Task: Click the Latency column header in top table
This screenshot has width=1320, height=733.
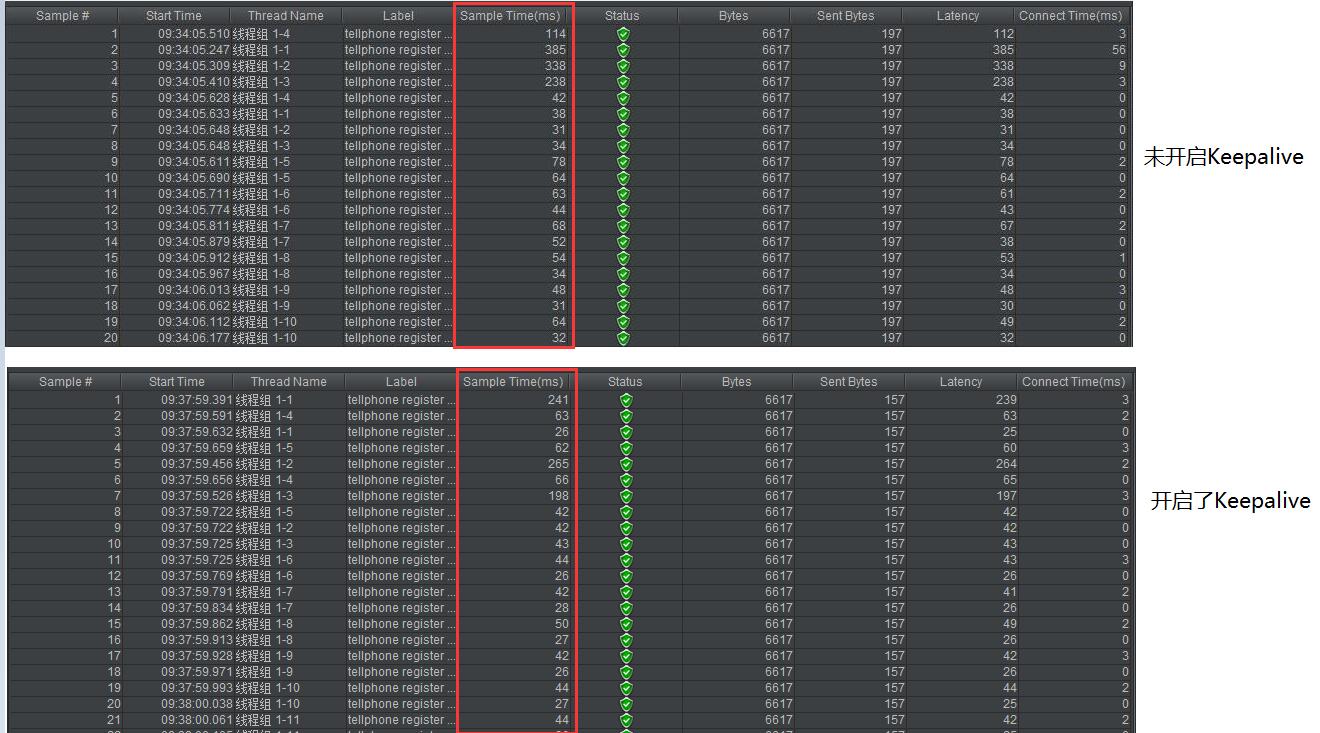Action: coord(957,15)
